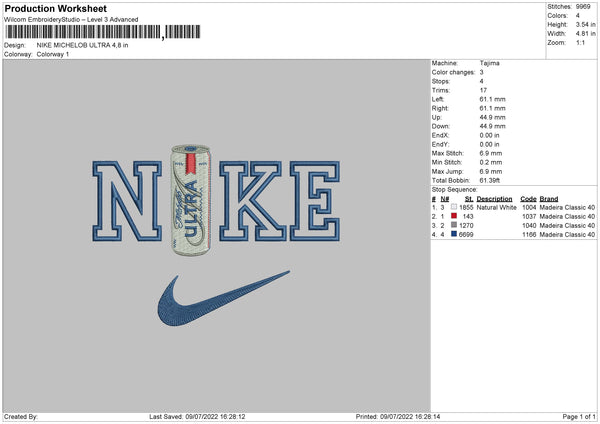The image size is (600, 424).
Task: Select the Stitches count 9969
Action: point(583,7)
